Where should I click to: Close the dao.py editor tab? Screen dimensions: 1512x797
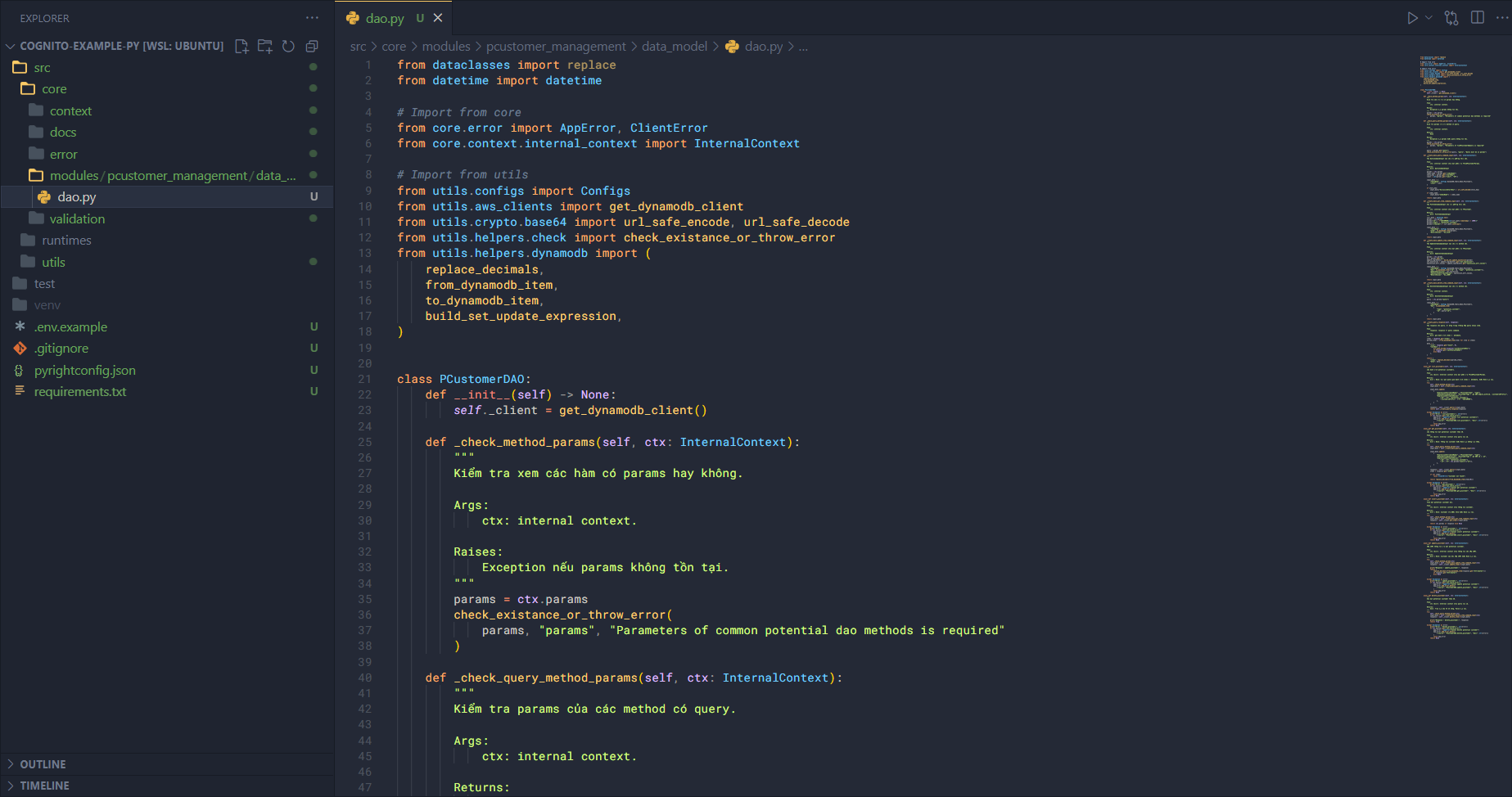point(438,18)
